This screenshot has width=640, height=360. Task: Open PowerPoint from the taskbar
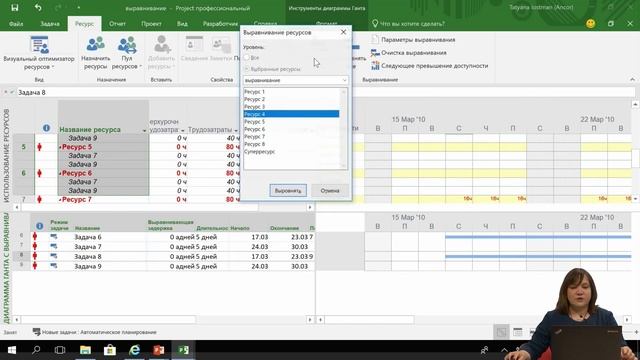click(159, 350)
